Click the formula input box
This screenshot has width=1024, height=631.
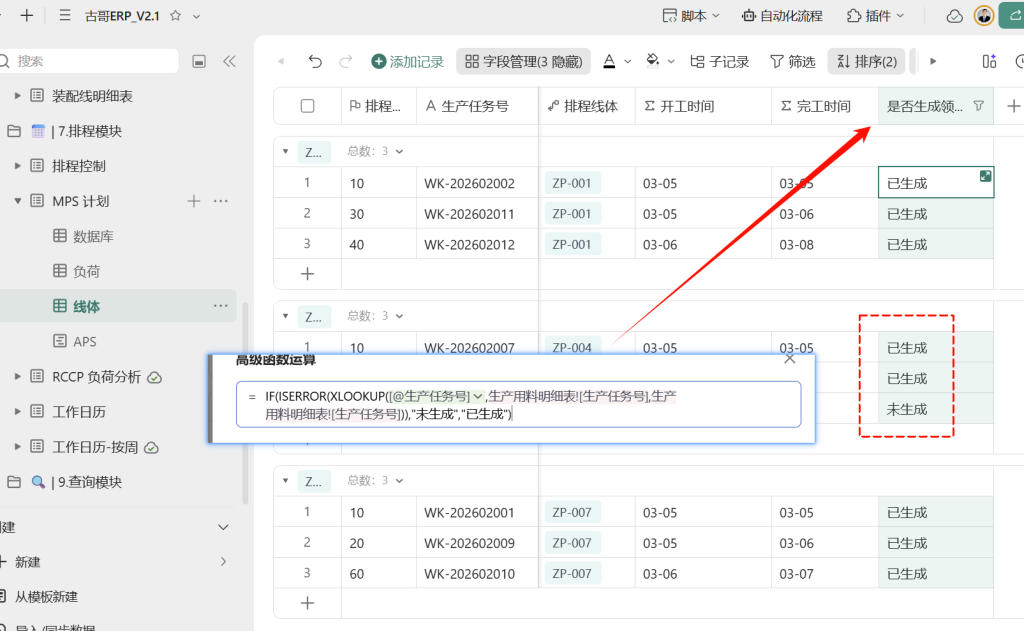(x=519, y=405)
